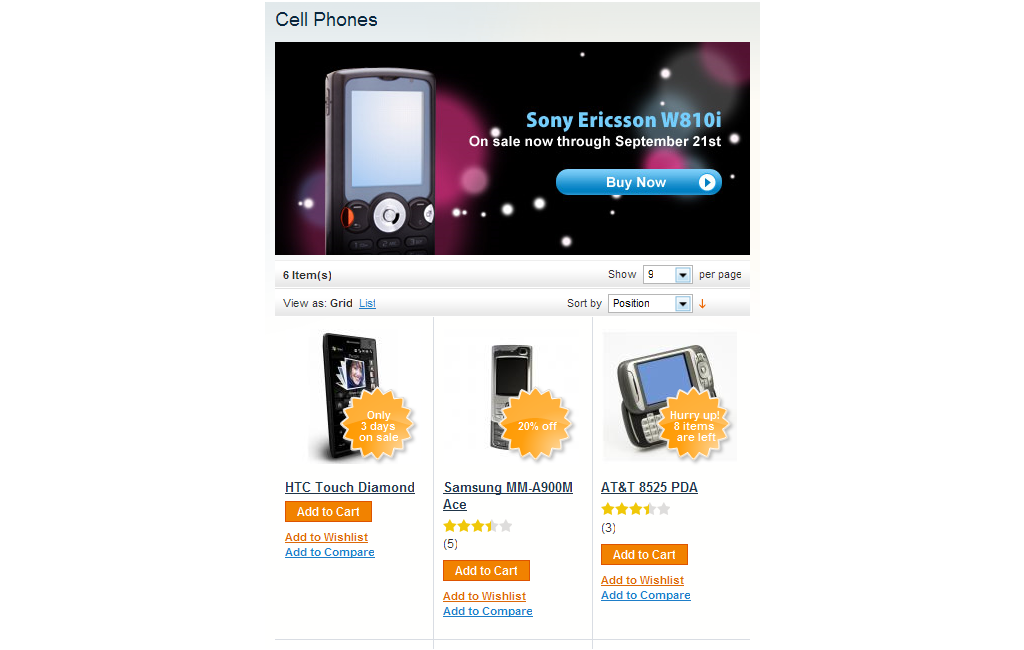Add Samsung MM-A900M Ace to cart
Viewport: 1024px width, 650px height.
click(x=486, y=570)
